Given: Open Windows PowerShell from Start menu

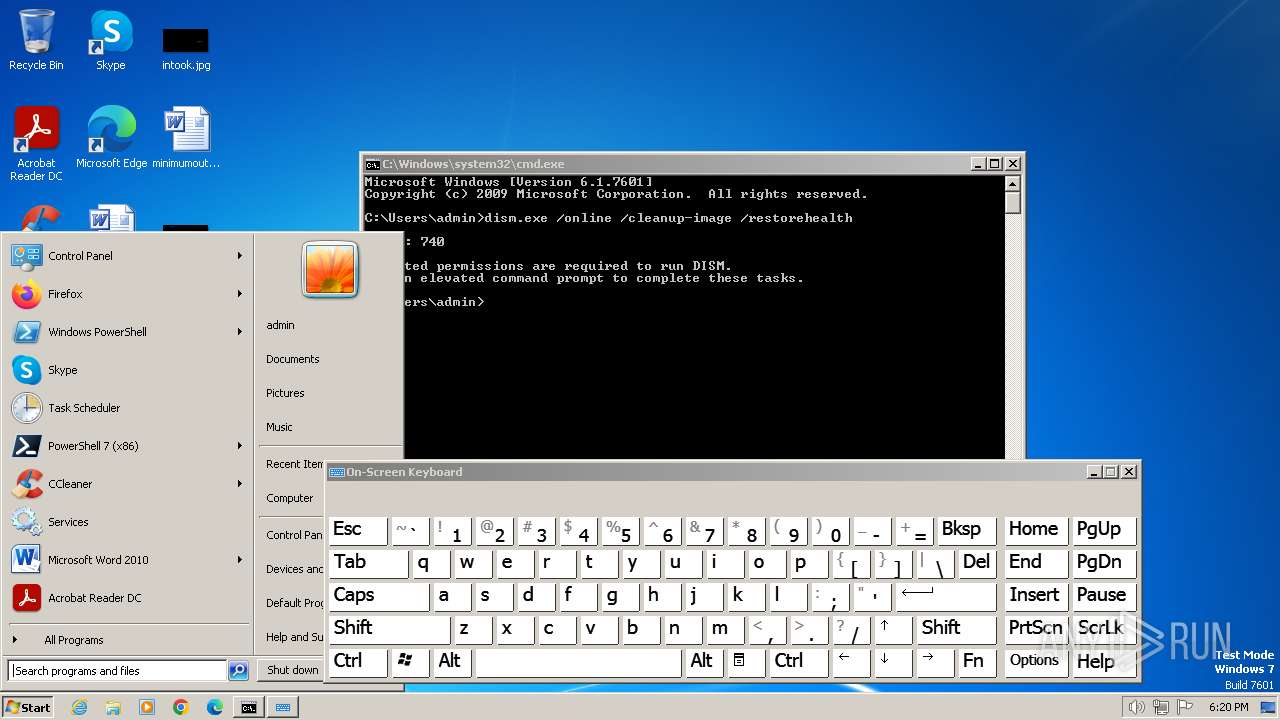Looking at the screenshot, I should (128, 332).
